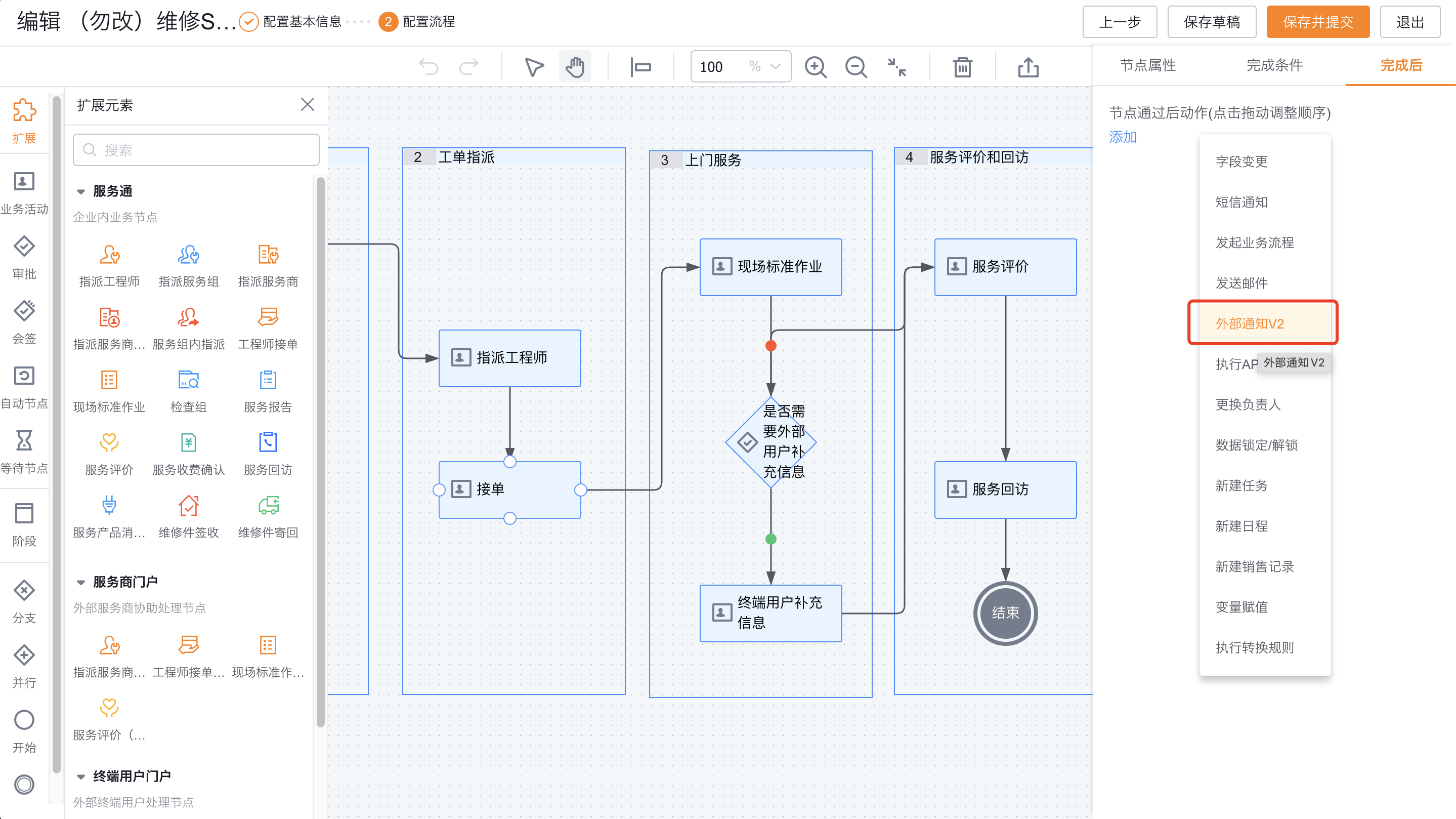1456x819 pixels.
Task: Pick 检查组 element
Action: click(x=188, y=391)
